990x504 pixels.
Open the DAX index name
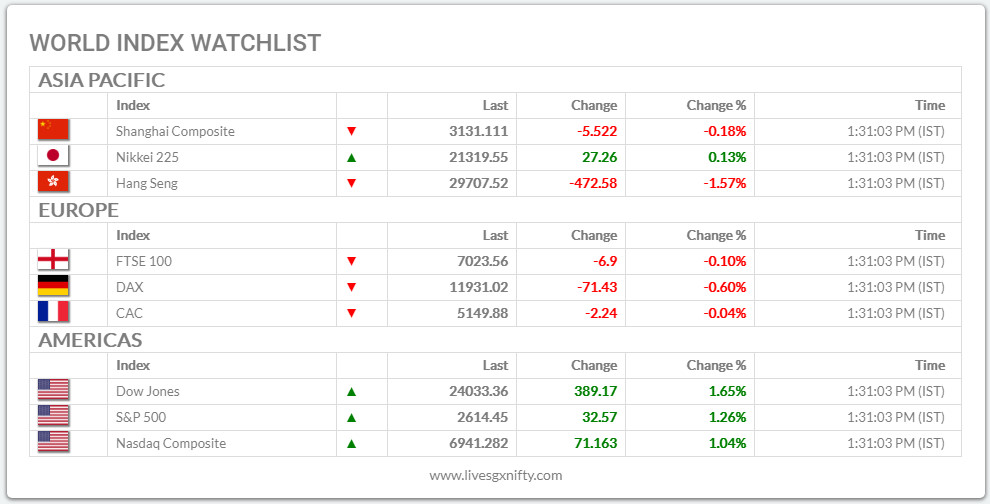(x=129, y=287)
